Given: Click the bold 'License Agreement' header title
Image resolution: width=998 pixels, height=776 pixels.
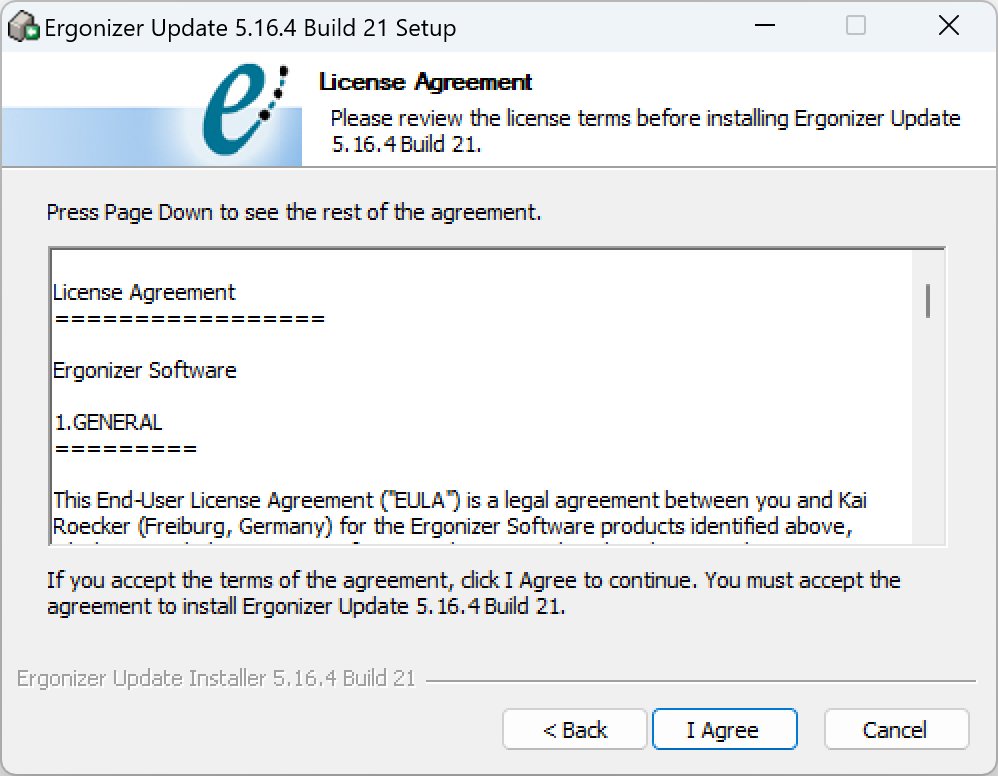Looking at the screenshot, I should coord(425,82).
